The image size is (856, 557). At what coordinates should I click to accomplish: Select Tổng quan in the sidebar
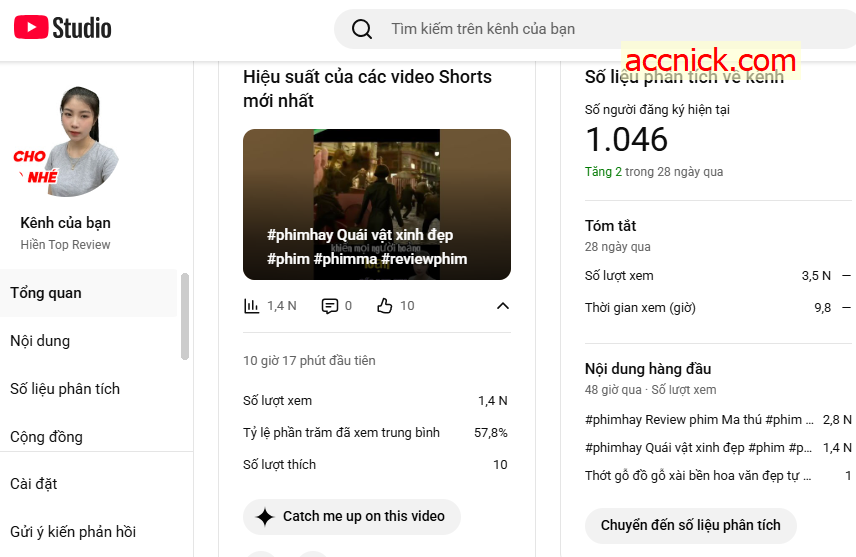88,293
